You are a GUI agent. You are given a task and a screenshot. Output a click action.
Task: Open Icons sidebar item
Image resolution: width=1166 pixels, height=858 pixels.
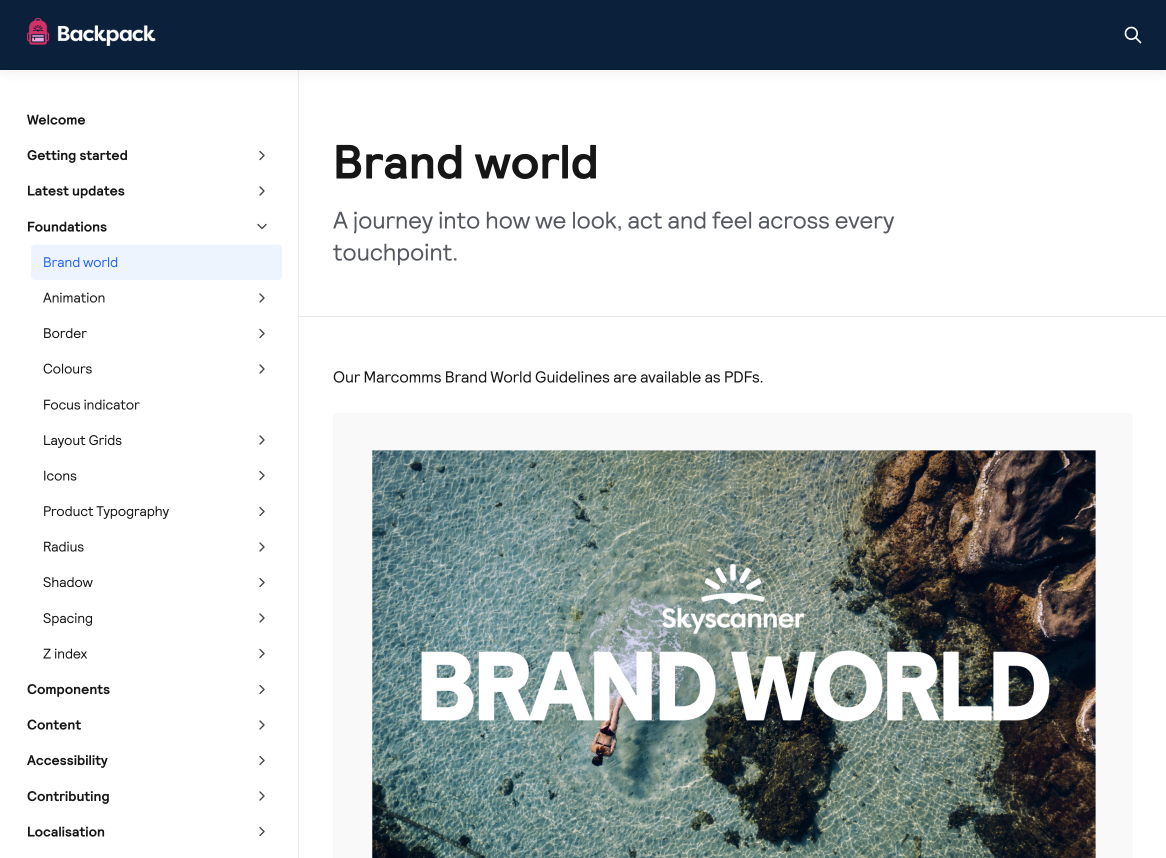click(59, 476)
